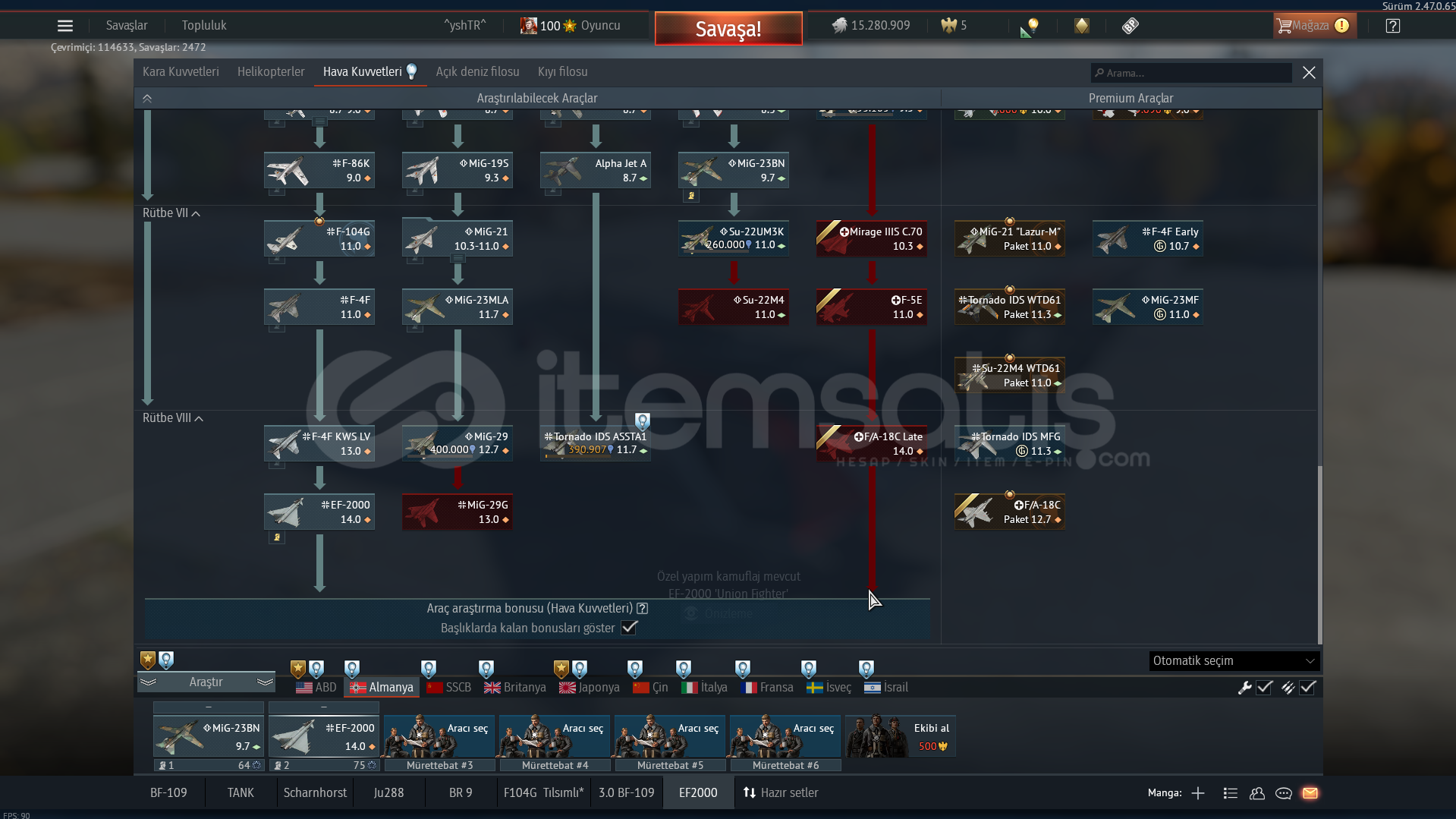Click the gold star badge above Araştır

(x=148, y=660)
